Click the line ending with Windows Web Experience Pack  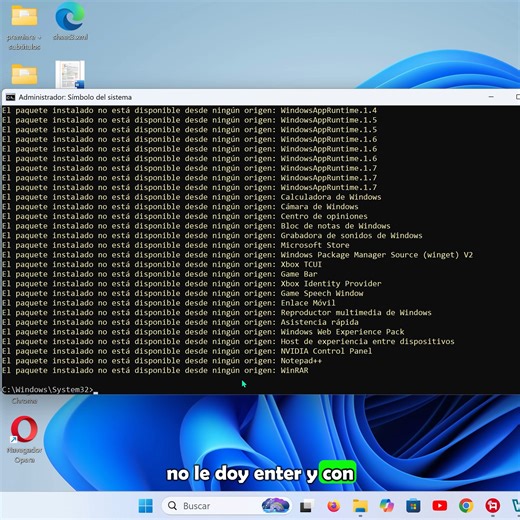point(203,332)
